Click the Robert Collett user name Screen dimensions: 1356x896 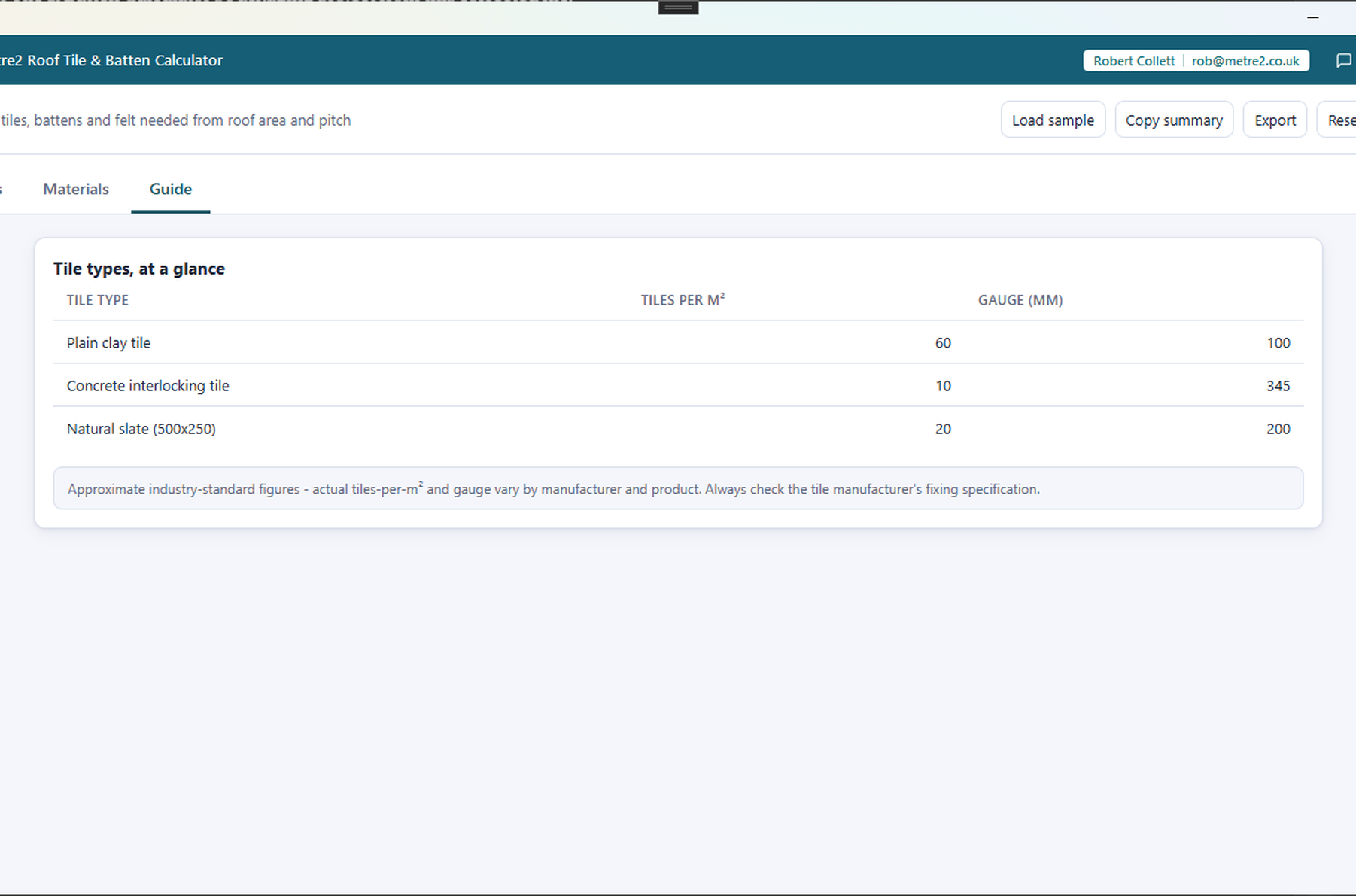(x=1134, y=61)
